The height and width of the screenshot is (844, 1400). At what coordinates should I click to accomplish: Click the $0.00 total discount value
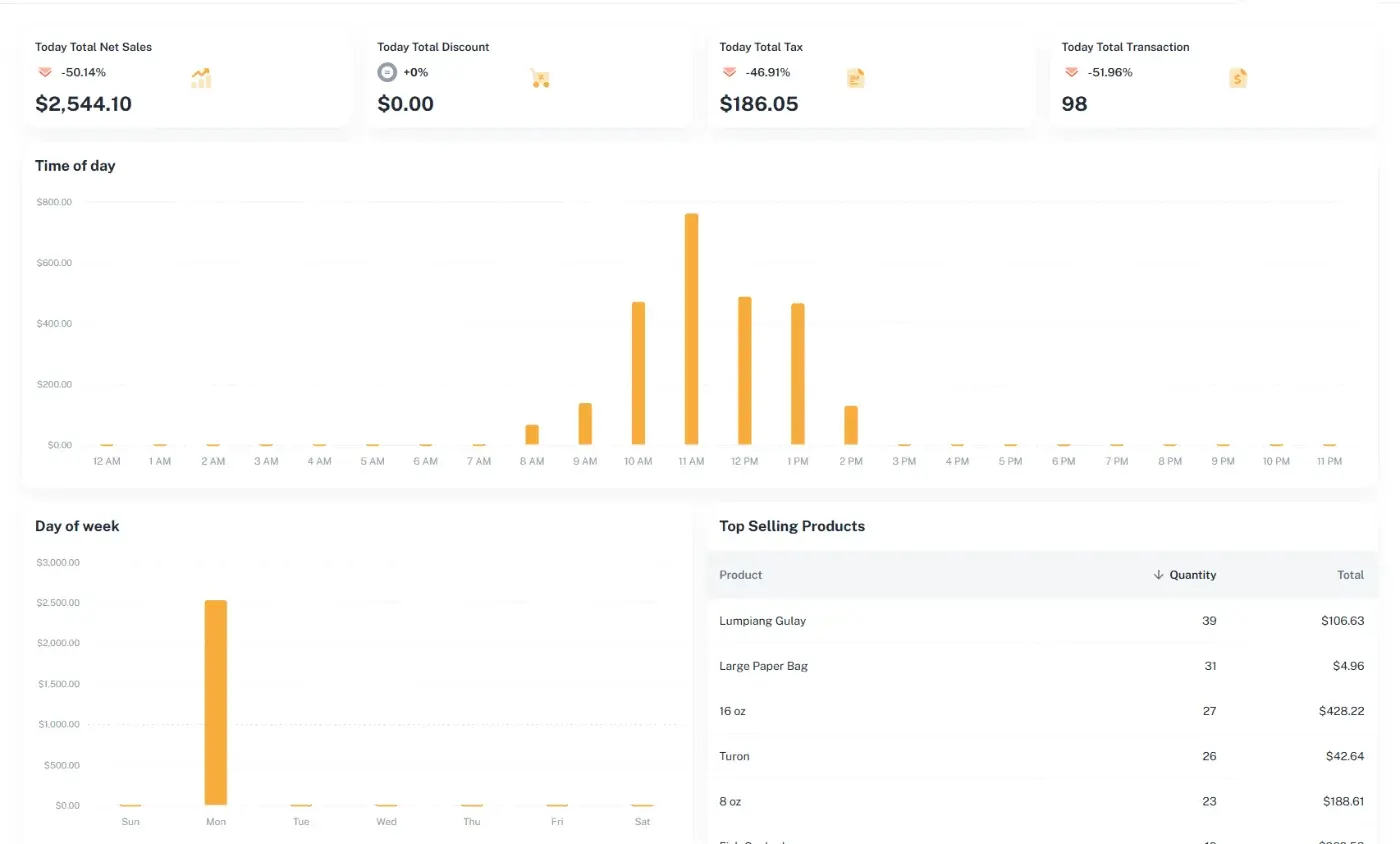[405, 104]
